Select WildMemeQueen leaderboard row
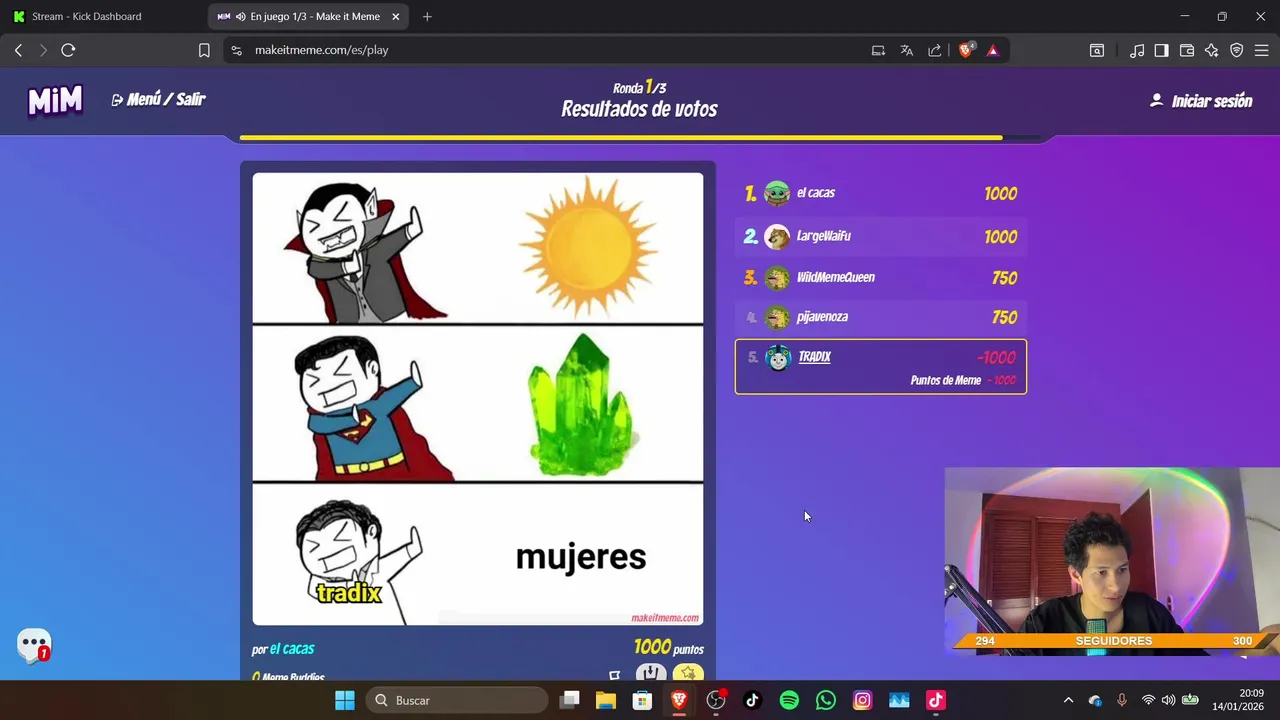The image size is (1280, 720). coord(881,278)
